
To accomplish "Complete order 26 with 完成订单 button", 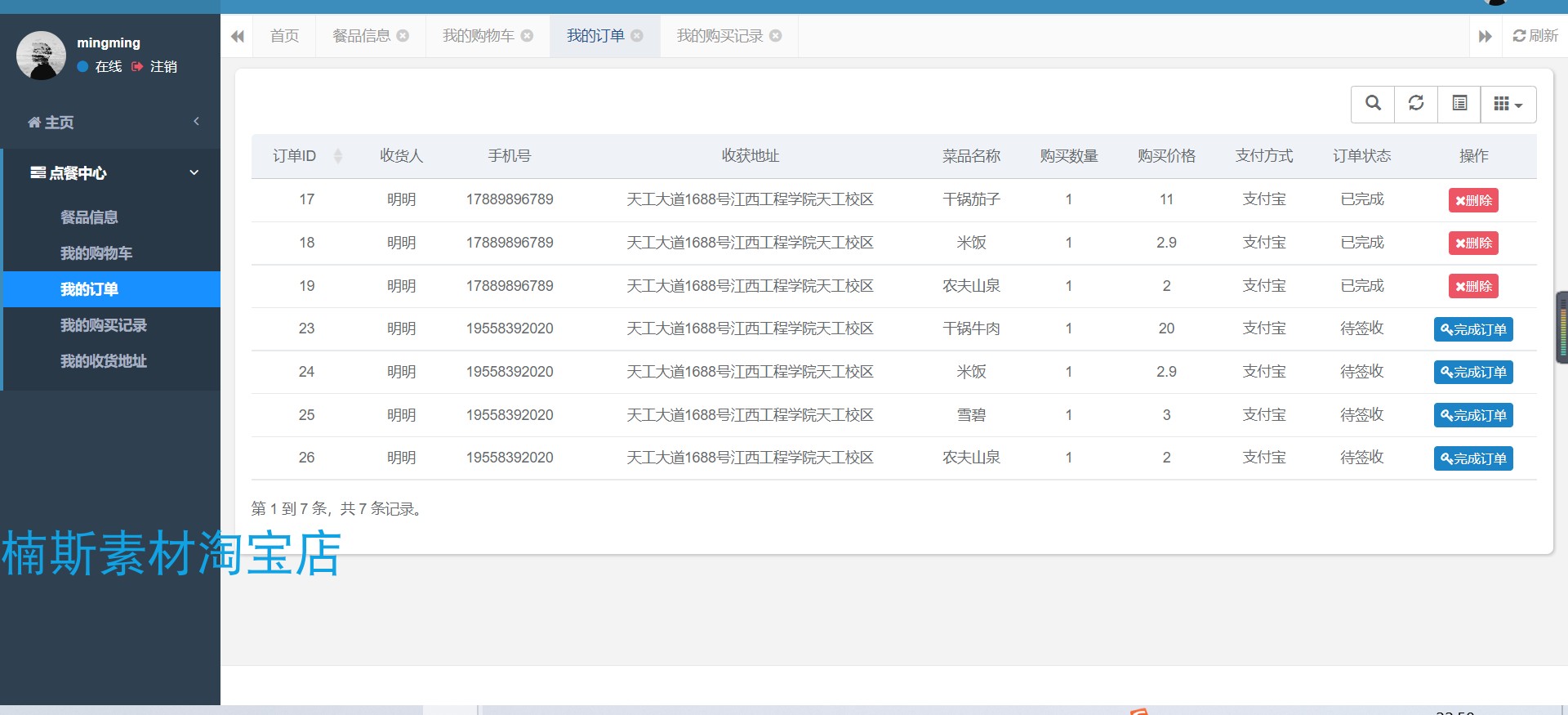I will point(1473,458).
